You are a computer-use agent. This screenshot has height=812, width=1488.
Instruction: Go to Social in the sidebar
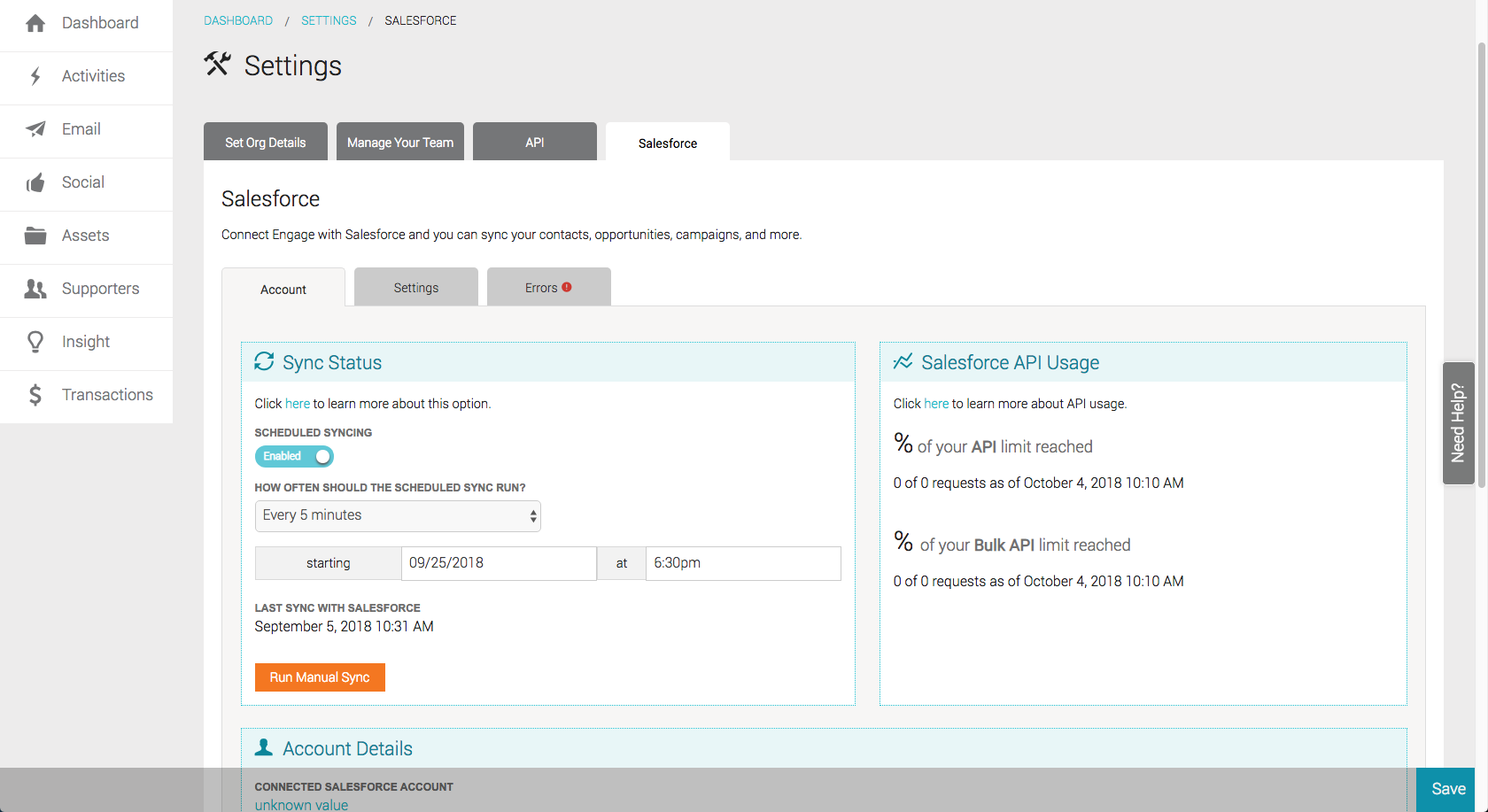click(86, 184)
